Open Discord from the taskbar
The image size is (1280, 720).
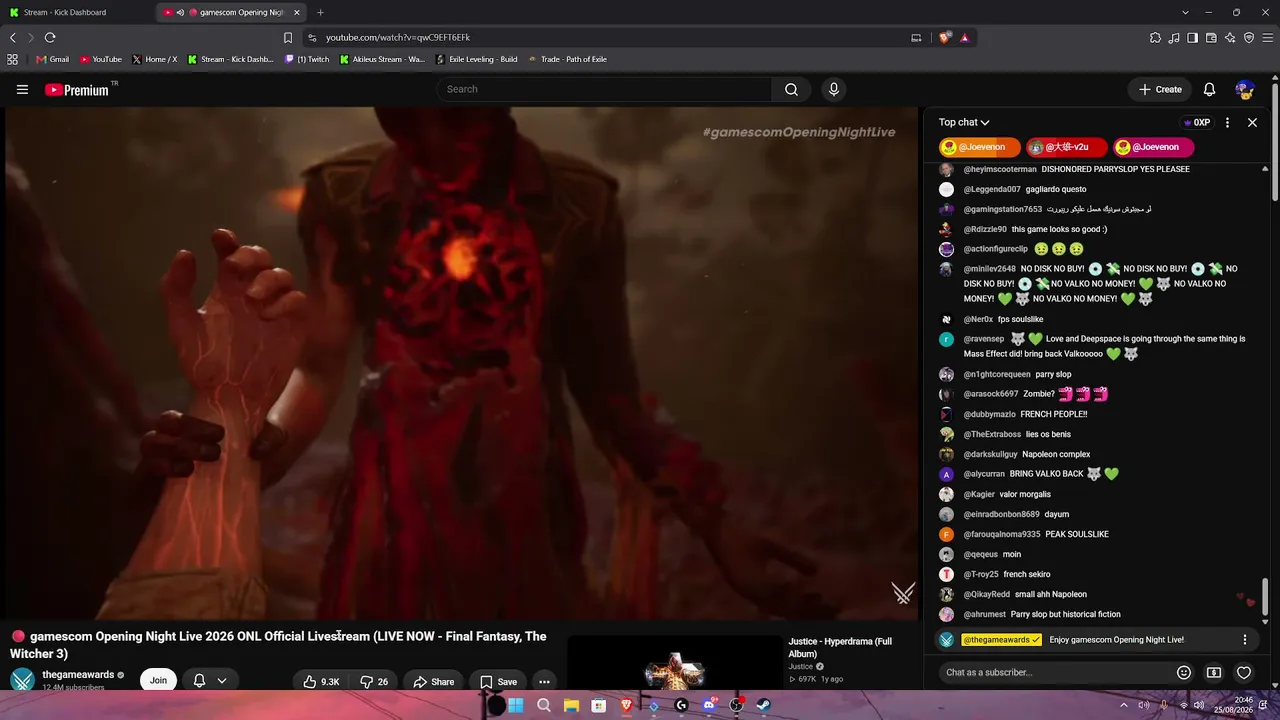tap(709, 705)
